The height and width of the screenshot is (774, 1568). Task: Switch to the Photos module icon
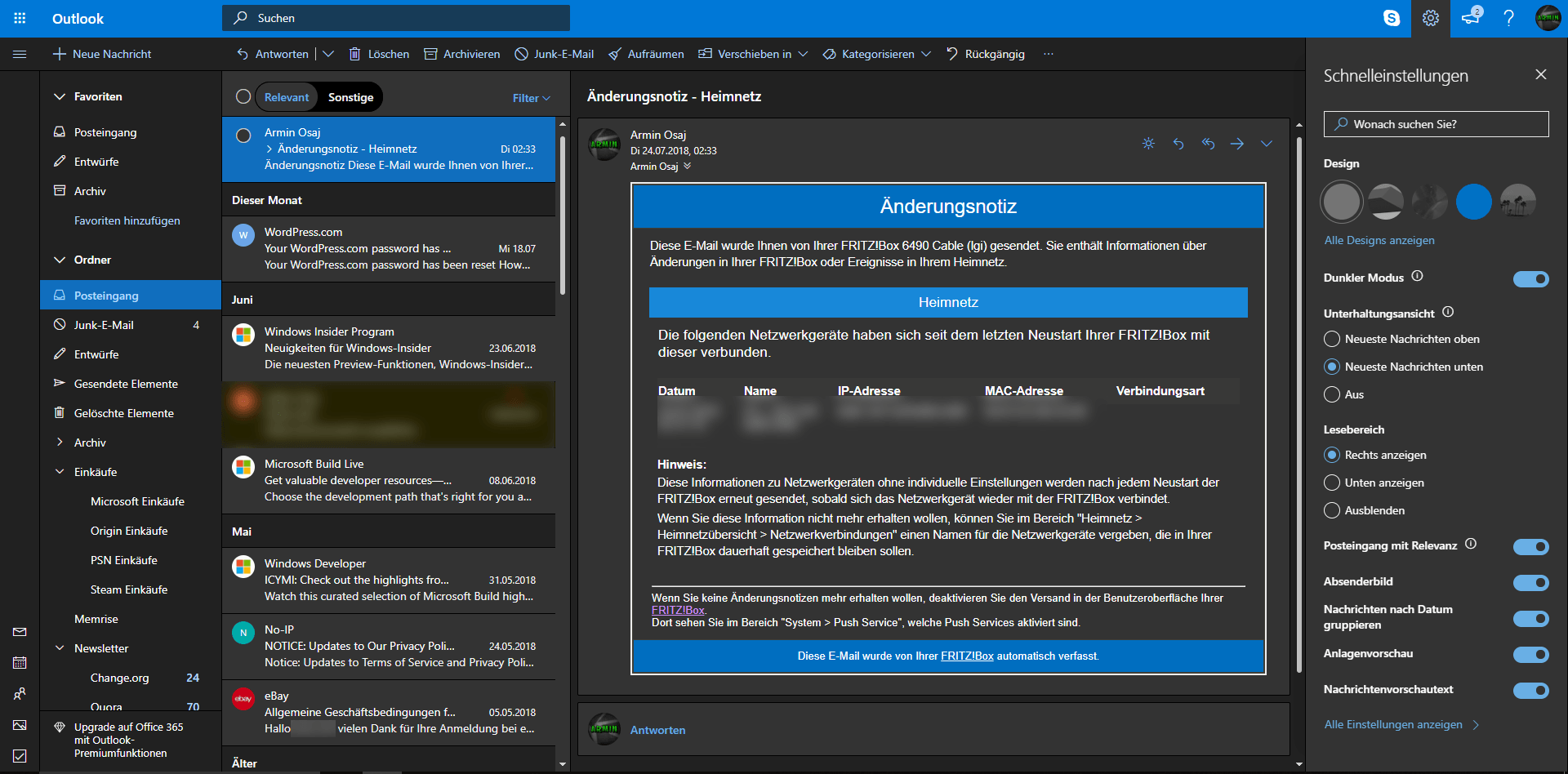point(20,725)
